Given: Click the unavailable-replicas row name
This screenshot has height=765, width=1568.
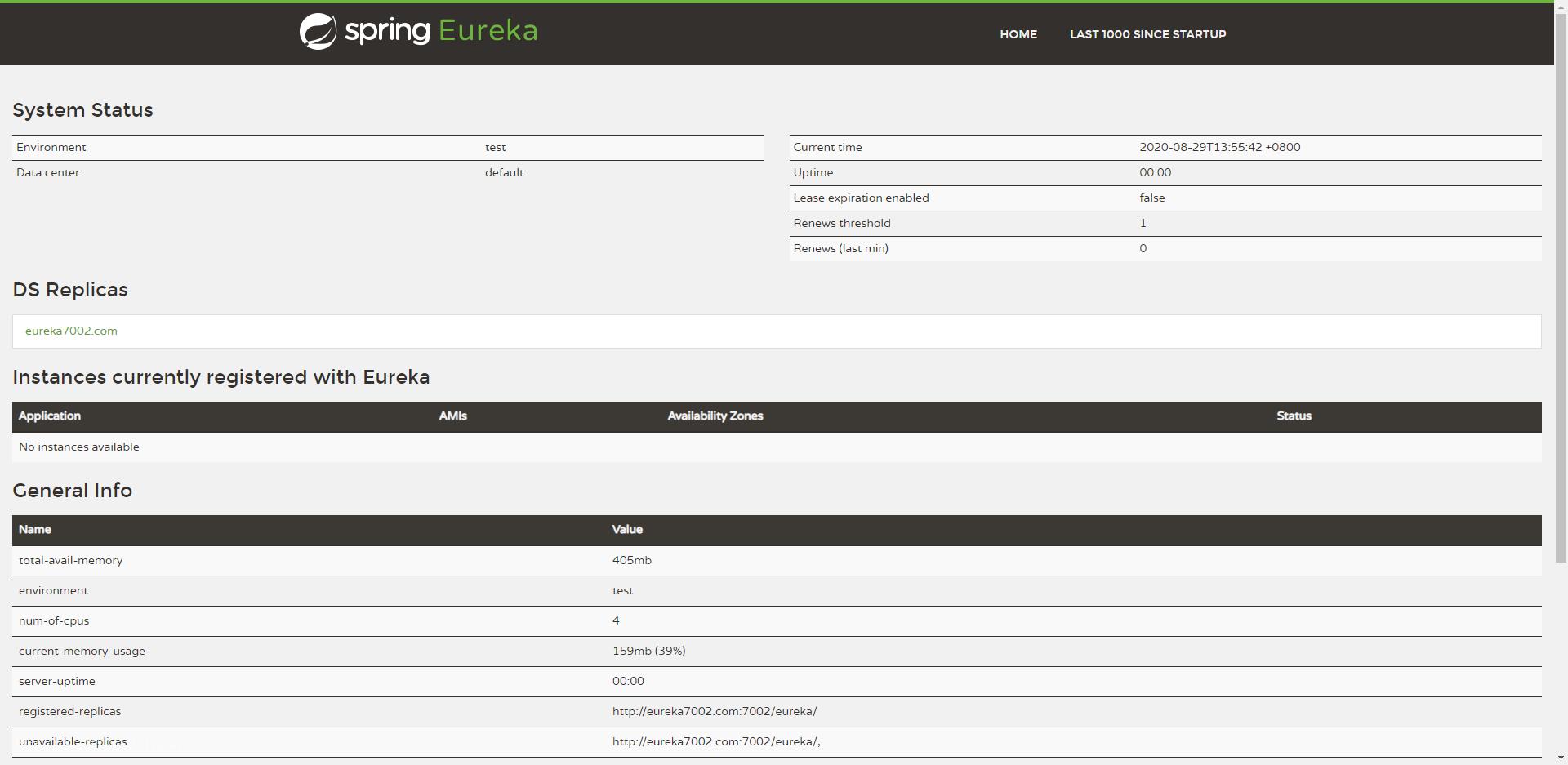Looking at the screenshot, I should (73, 741).
